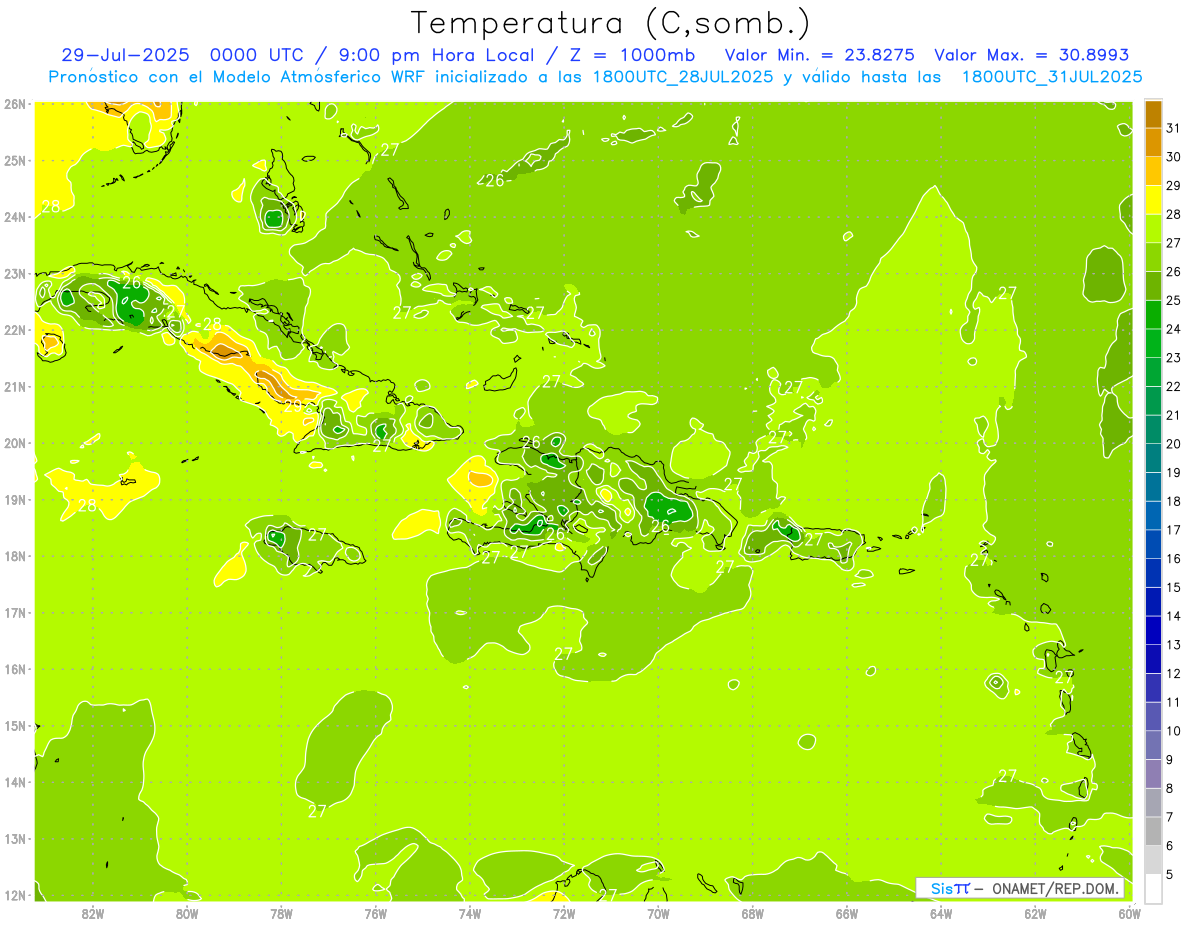Click the ONAMET/REP.DOM. credit label
The height and width of the screenshot is (927, 1200).
1055,888
